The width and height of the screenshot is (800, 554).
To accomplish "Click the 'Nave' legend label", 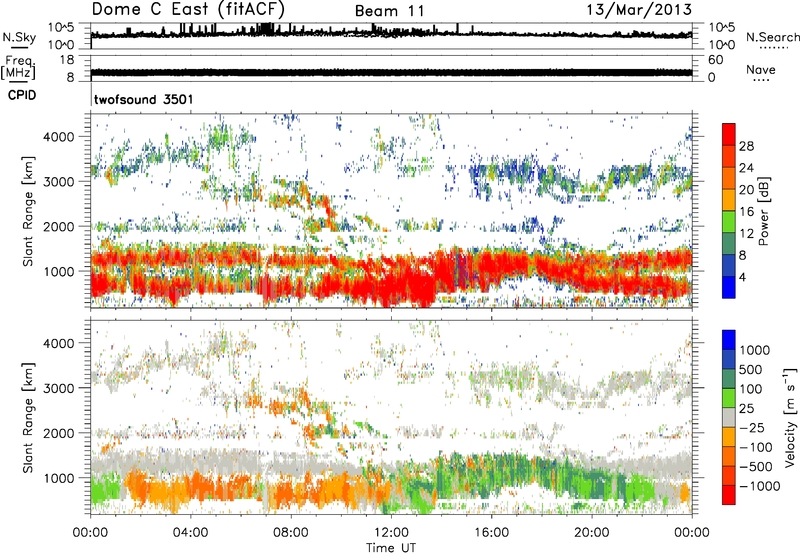I will tap(761, 69).
